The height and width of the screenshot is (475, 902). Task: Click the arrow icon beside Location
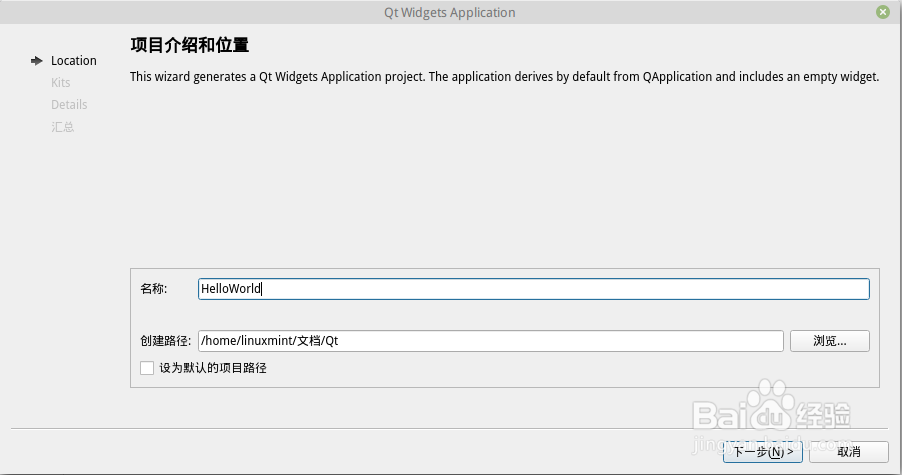(x=37, y=61)
